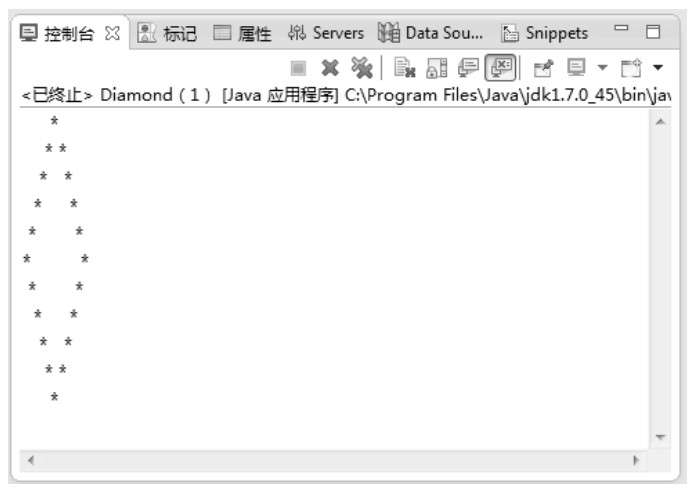Expand Open Console dropdown arrow

point(658,68)
